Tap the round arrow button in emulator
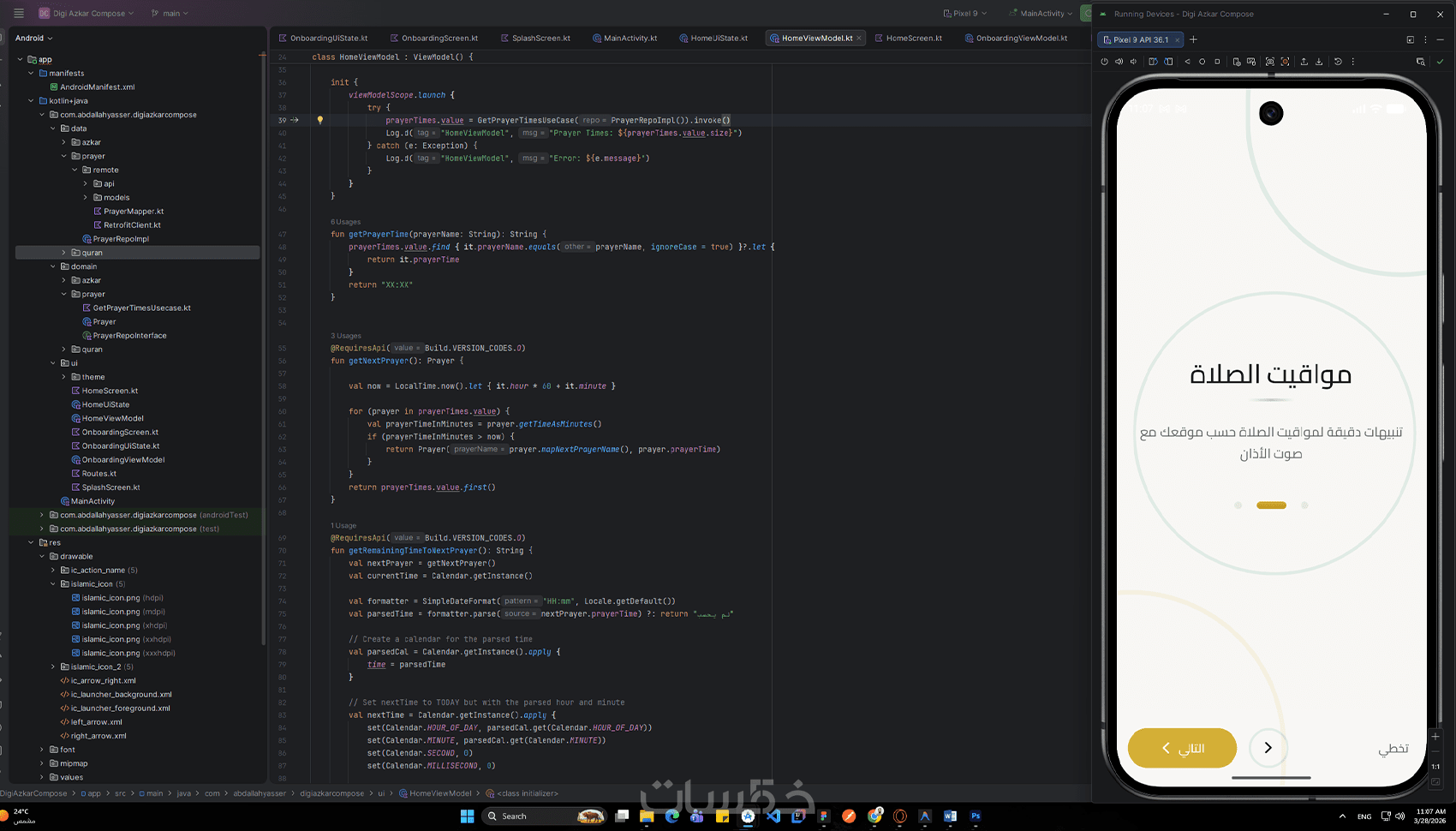 (1268, 748)
